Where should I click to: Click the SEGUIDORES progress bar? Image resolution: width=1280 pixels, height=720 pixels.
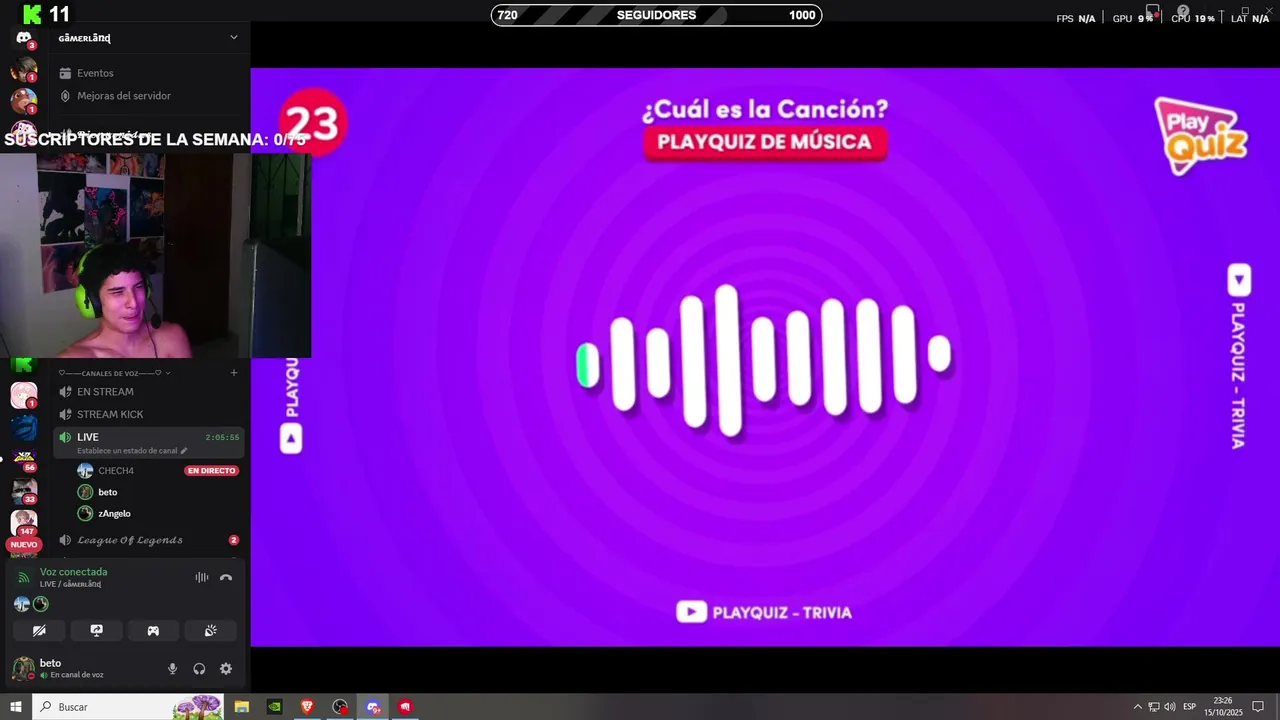tap(656, 15)
